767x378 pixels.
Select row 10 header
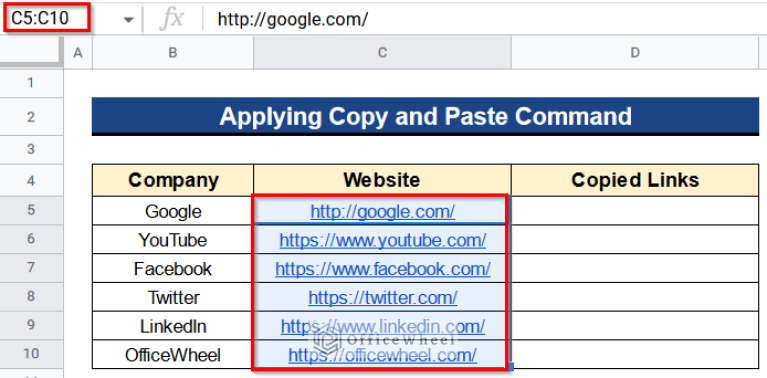[x=31, y=355]
